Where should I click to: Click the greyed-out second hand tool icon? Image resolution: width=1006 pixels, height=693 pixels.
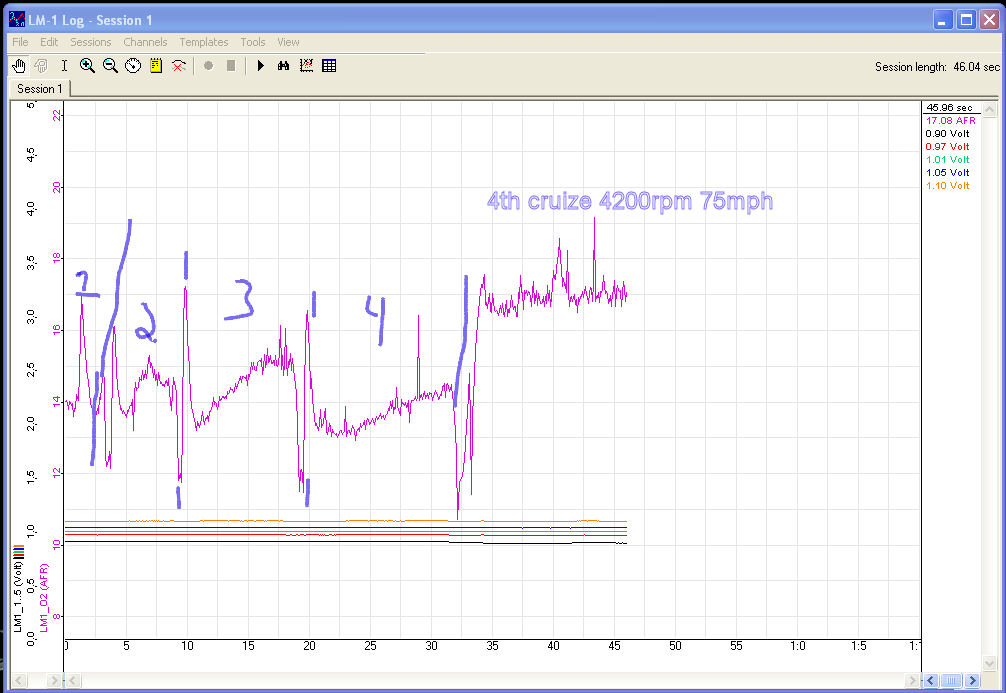pos(41,65)
